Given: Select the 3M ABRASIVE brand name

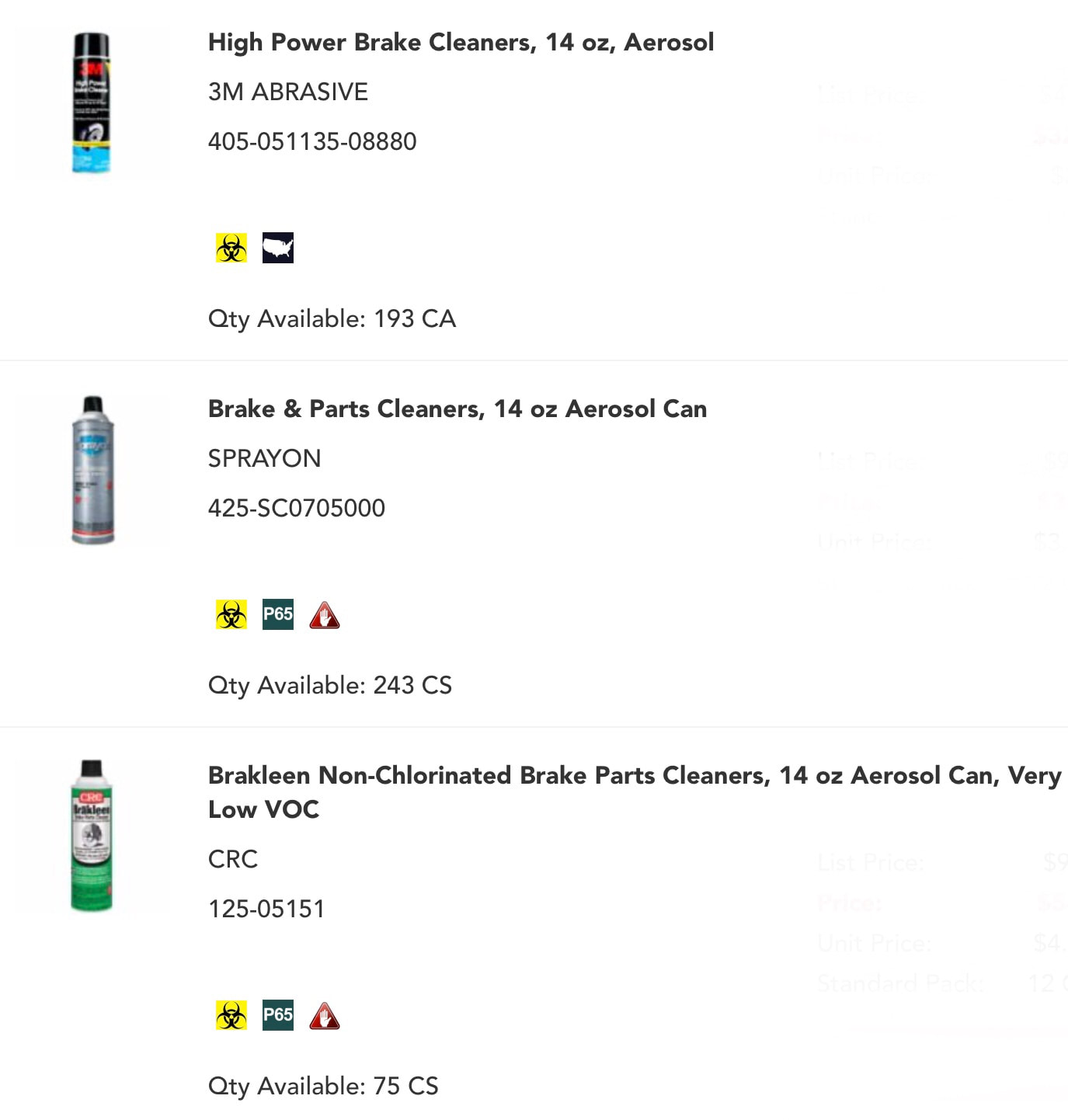Looking at the screenshot, I should [x=288, y=92].
